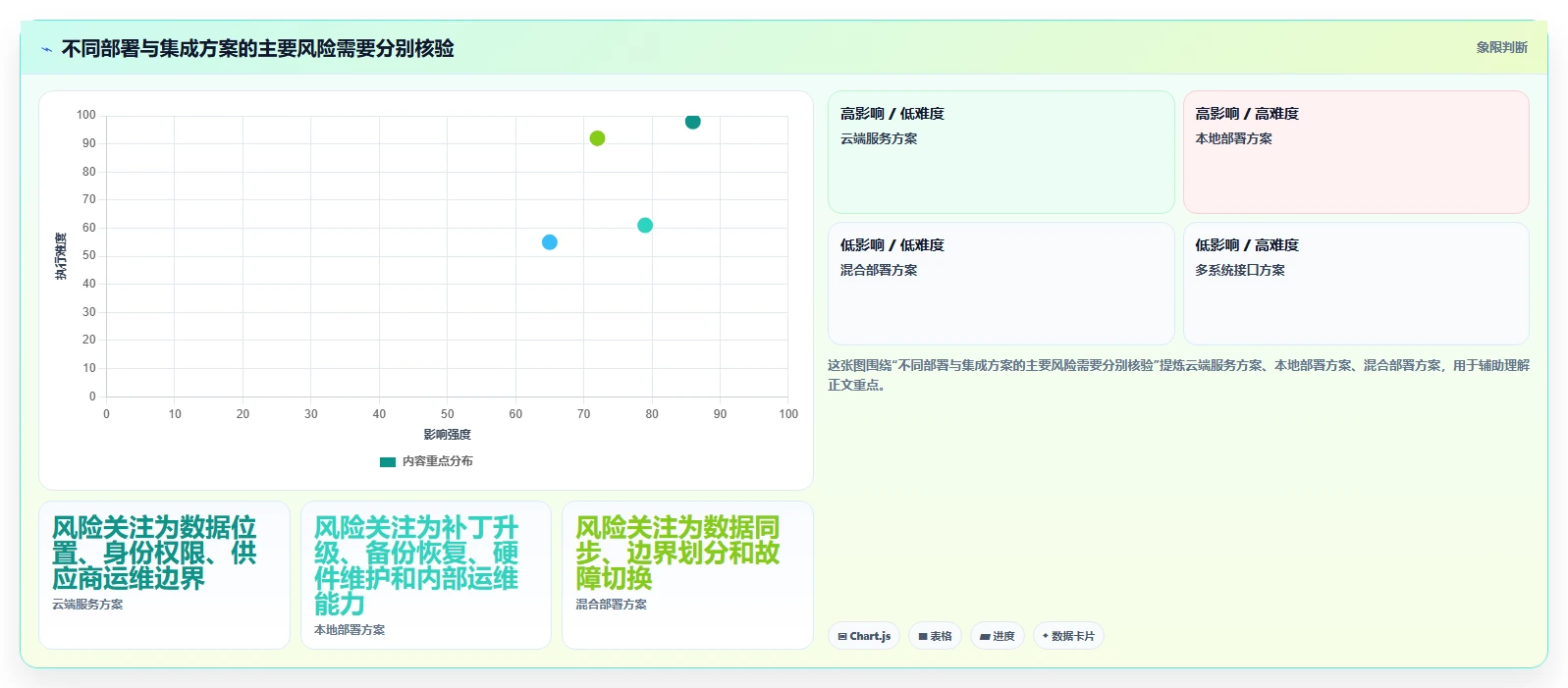Open the 云端服务方案 risk card
The height and width of the screenshot is (688, 1568).
(x=164, y=575)
